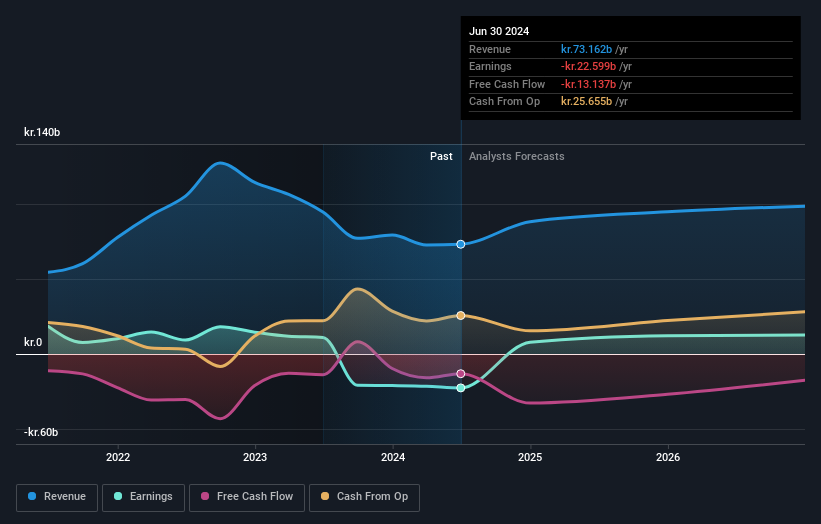Select the Earnings data point marker
821x524 pixels.
(x=461, y=388)
